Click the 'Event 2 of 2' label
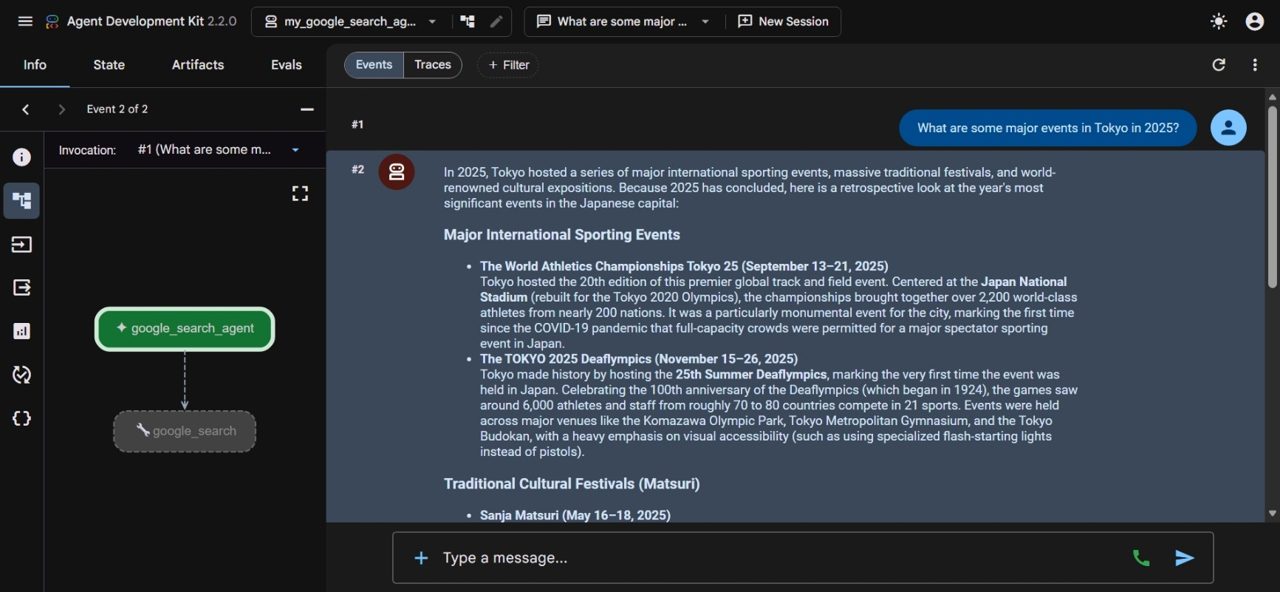The image size is (1280, 592). coord(117,109)
